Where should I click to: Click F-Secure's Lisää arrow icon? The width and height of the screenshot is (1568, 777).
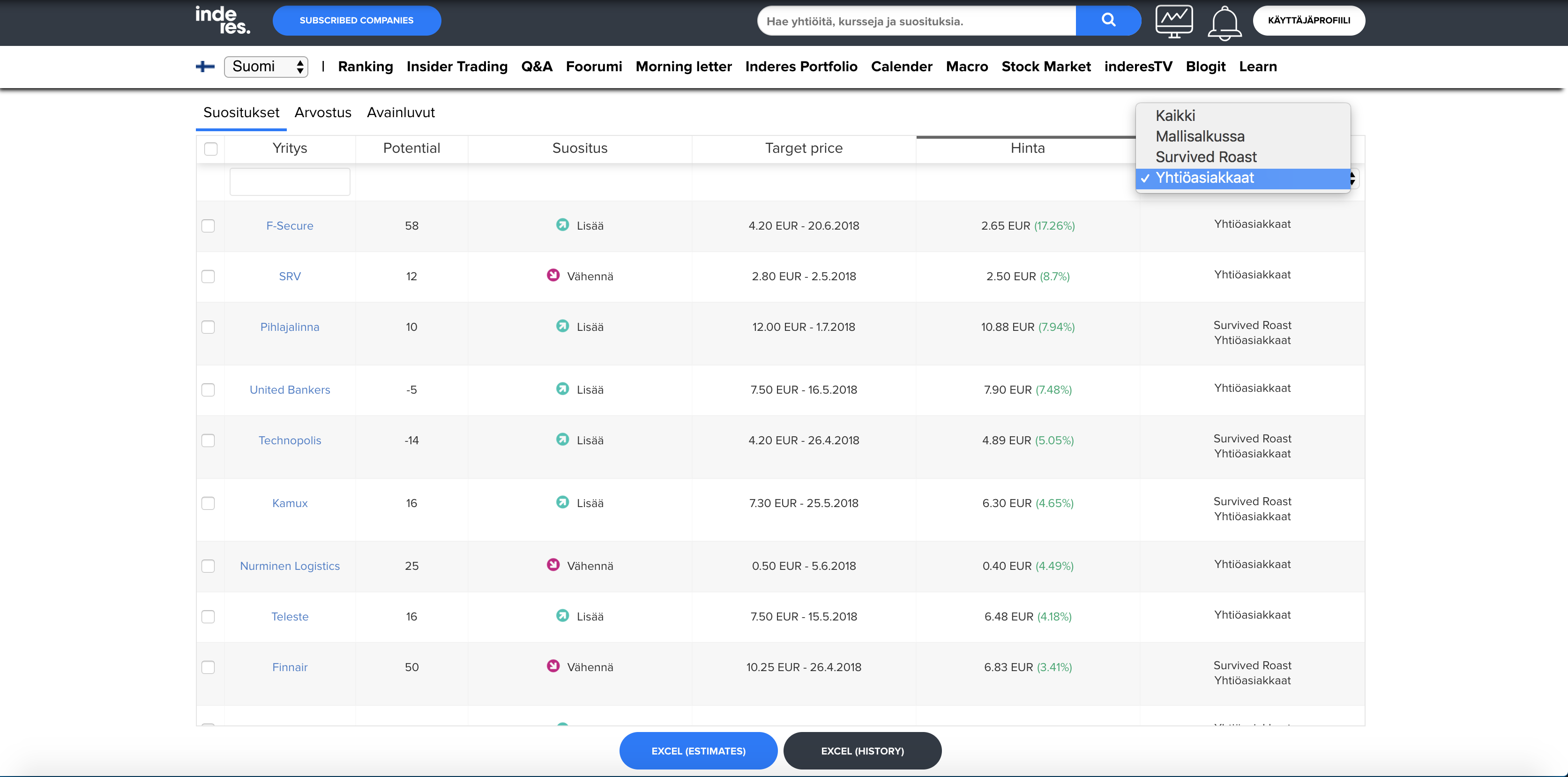(562, 224)
